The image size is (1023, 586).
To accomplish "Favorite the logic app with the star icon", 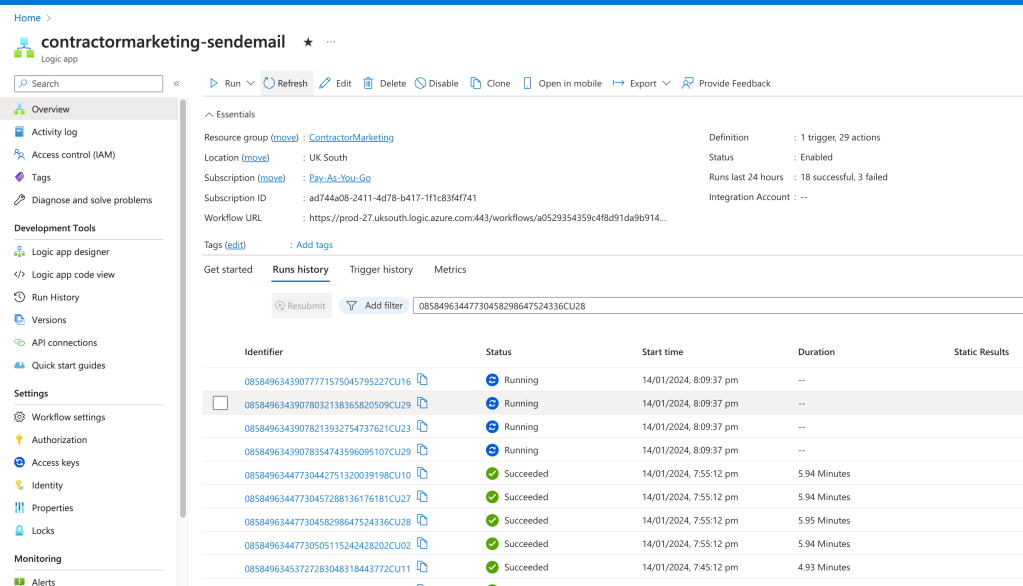I will click(x=308, y=42).
